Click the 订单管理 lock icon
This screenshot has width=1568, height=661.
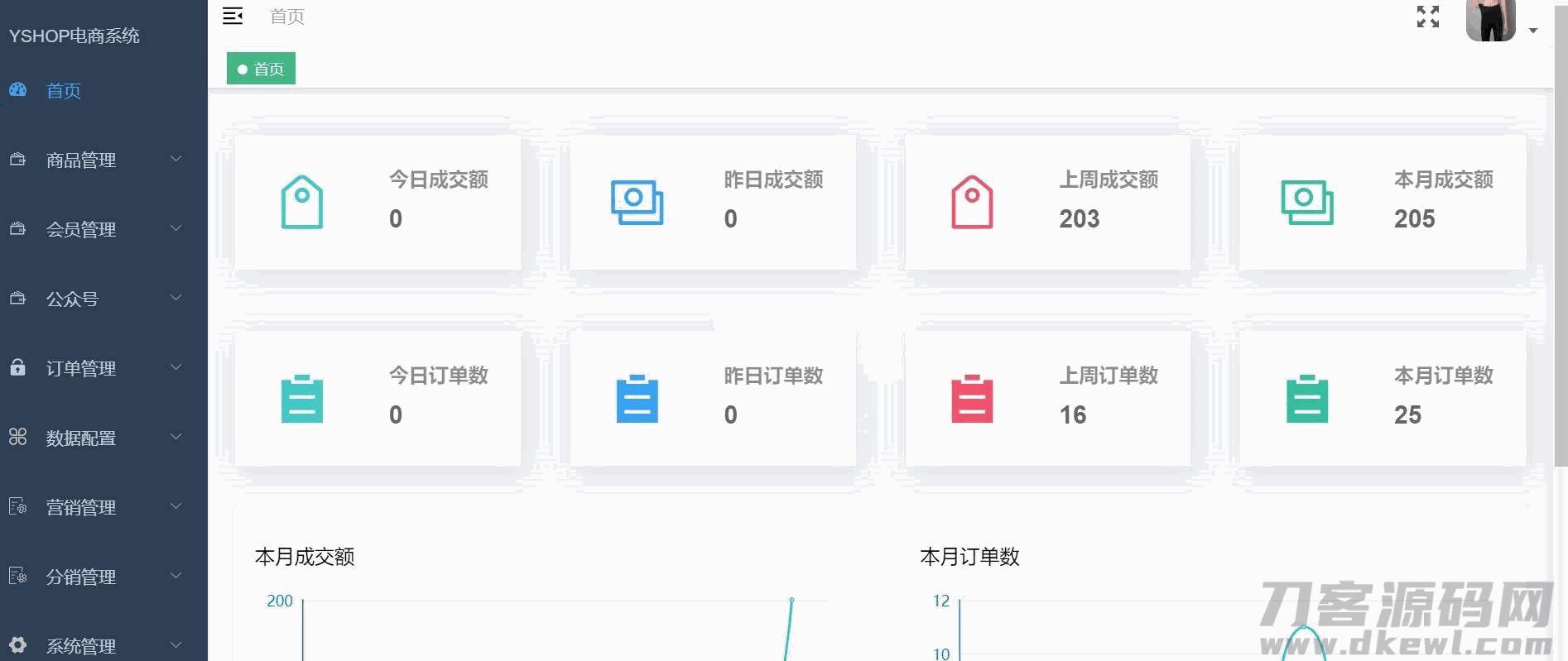[17, 367]
